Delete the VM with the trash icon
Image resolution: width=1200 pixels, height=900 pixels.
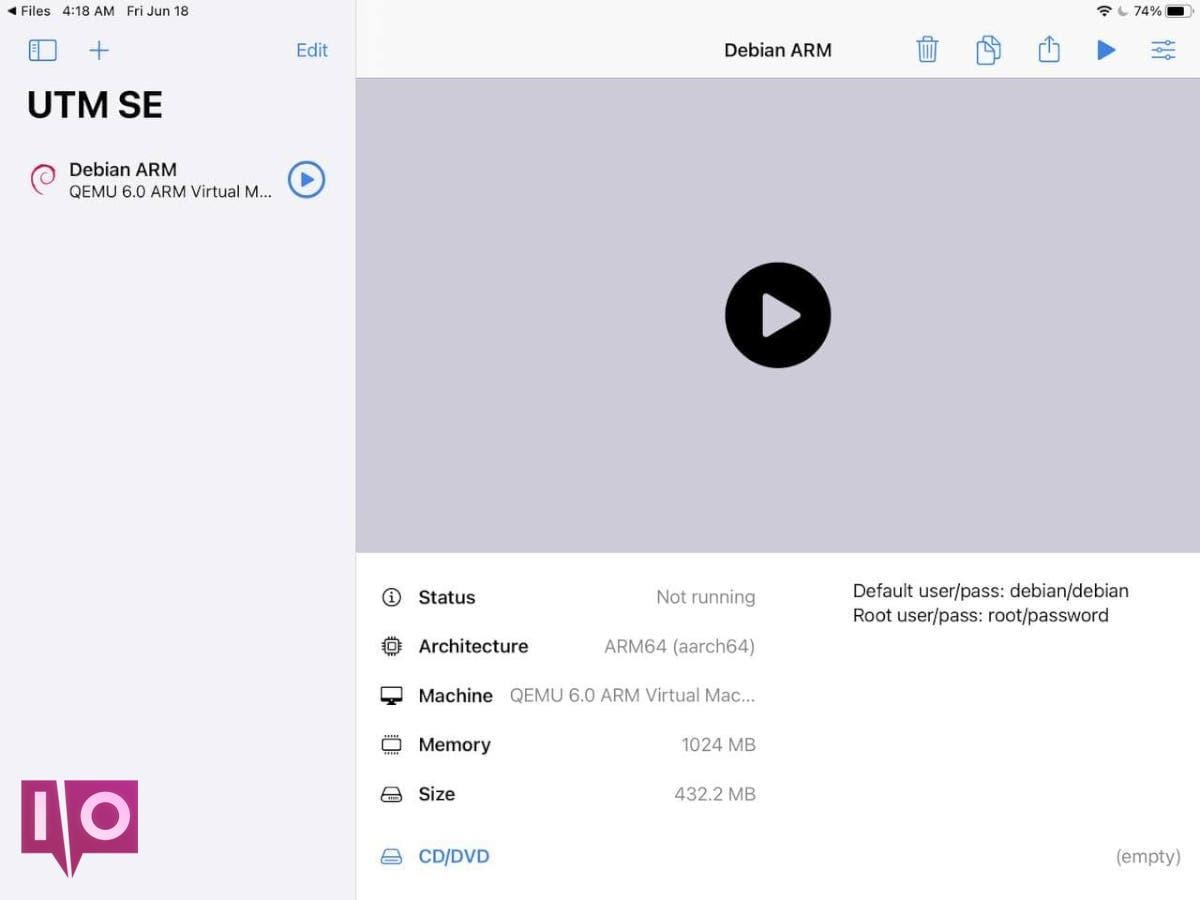click(927, 49)
